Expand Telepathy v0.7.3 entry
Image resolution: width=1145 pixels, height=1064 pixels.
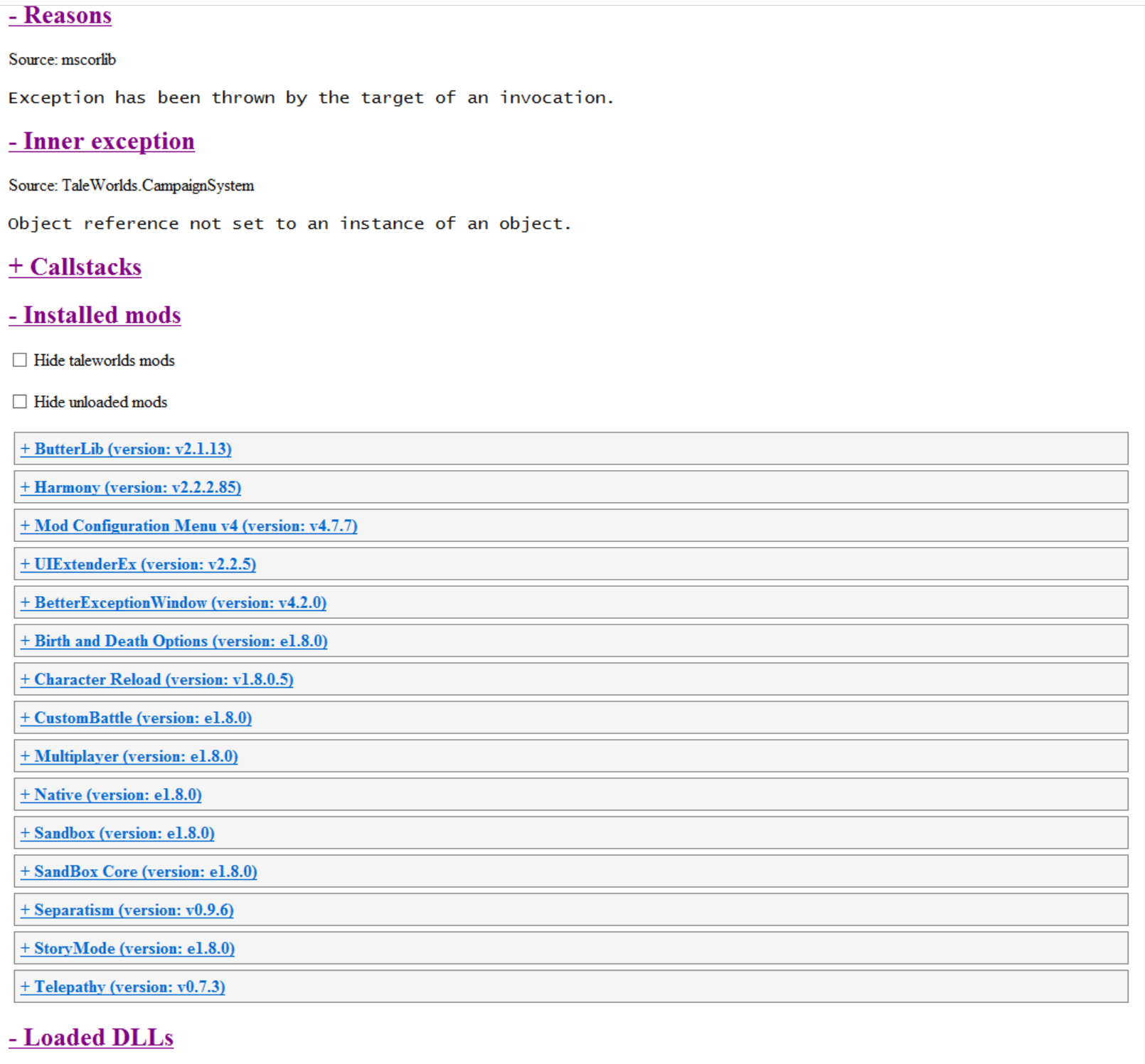(123, 986)
